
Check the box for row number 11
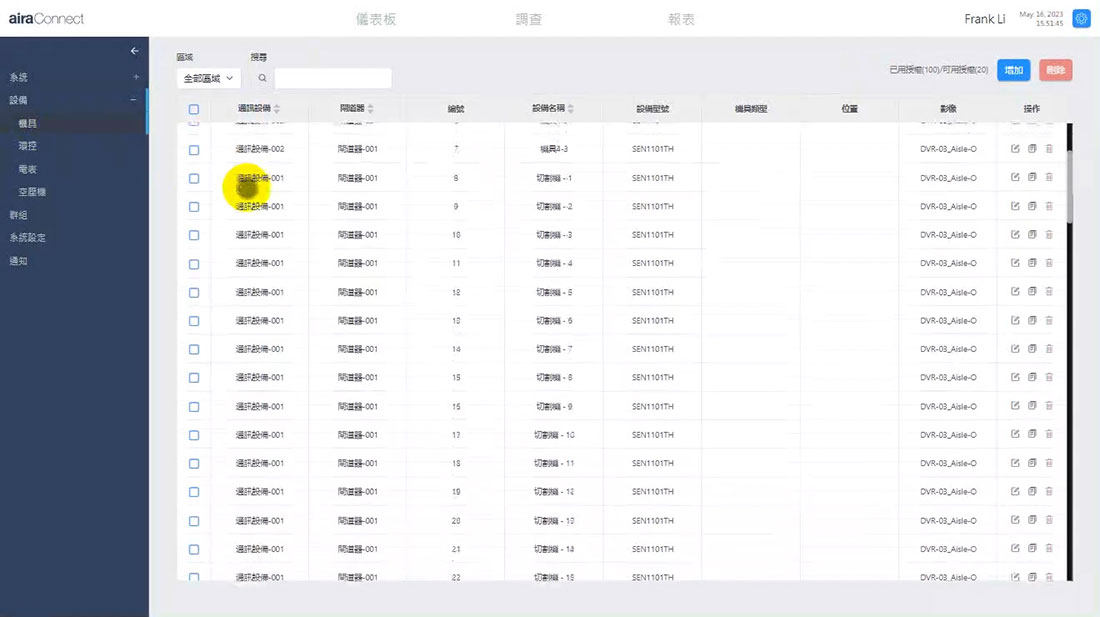(x=194, y=264)
